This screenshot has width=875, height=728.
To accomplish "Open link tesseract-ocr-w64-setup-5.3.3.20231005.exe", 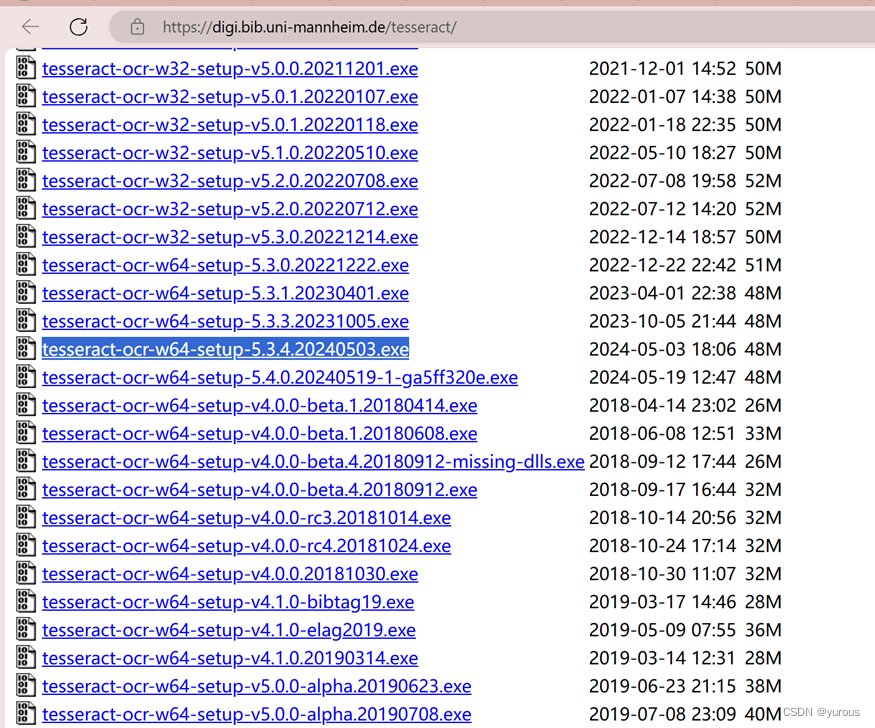I will click(x=225, y=321).
